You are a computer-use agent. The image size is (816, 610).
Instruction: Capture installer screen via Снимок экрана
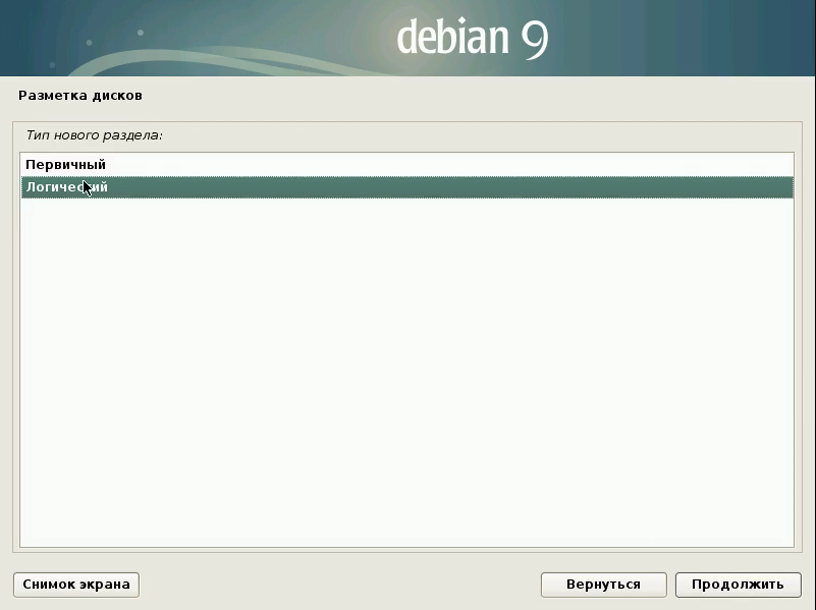pyautogui.click(x=76, y=584)
